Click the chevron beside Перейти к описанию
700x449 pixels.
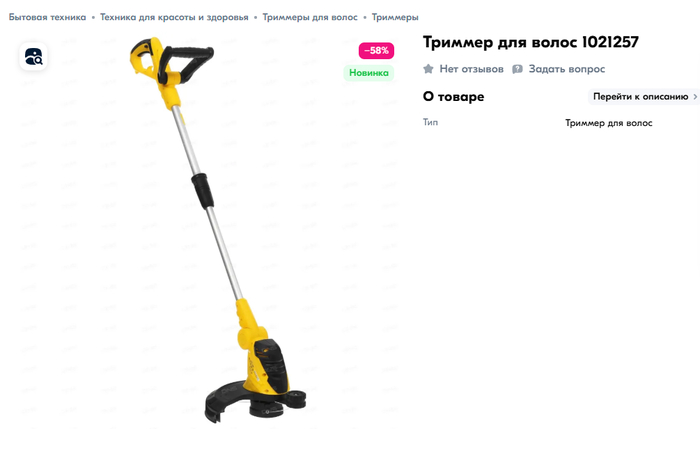point(695,96)
